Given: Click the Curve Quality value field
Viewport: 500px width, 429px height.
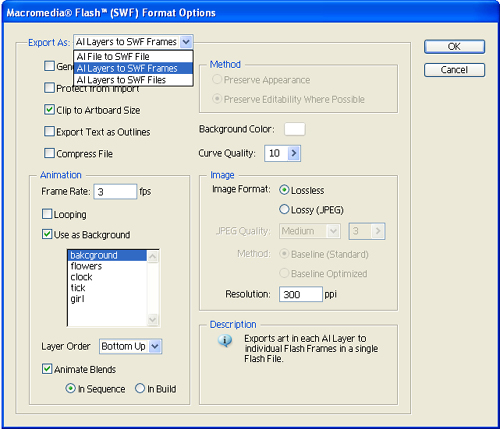Looking at the screenshot, I should (x=276, y=153).
